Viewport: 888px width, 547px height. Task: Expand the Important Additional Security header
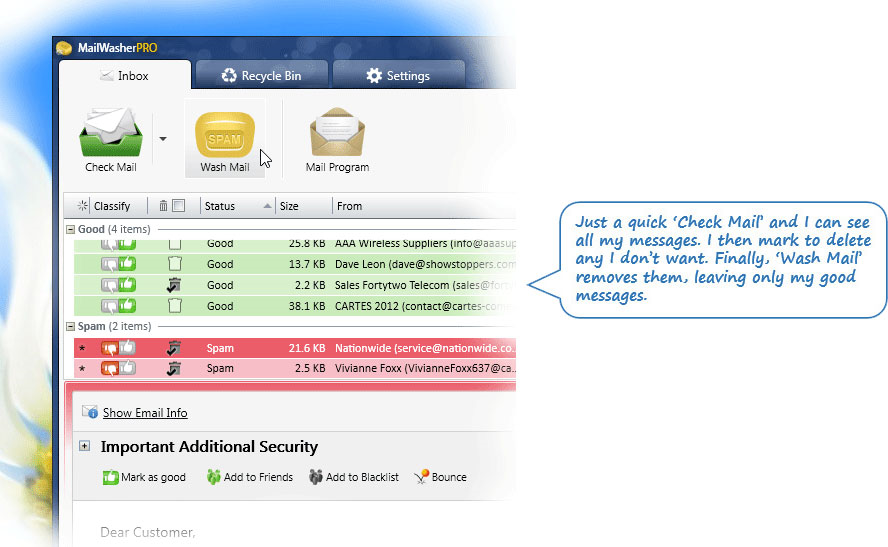[x=84, y=446]
